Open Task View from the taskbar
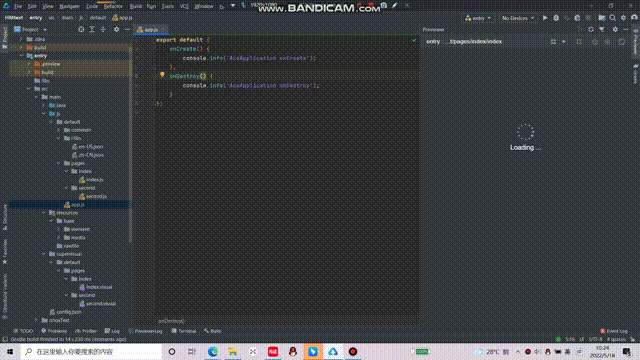The height and width of the screenshot is (360, 640). [x=191, y=351]
